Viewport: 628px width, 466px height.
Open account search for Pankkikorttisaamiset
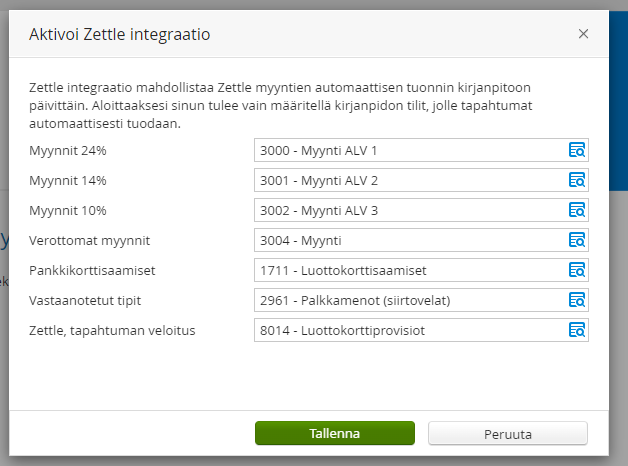tap(577, 270)
